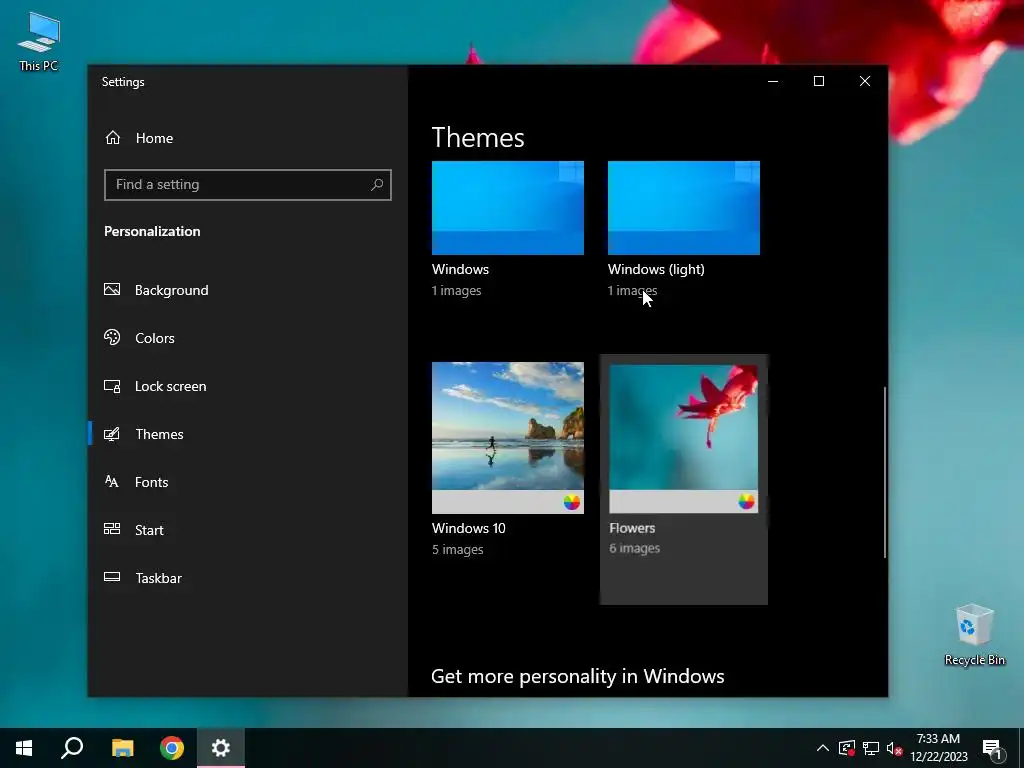Image resolution: width=1024 pixels, height=768 pixels.
Task: Open the notification action center icon
Action: coord(993,749)
